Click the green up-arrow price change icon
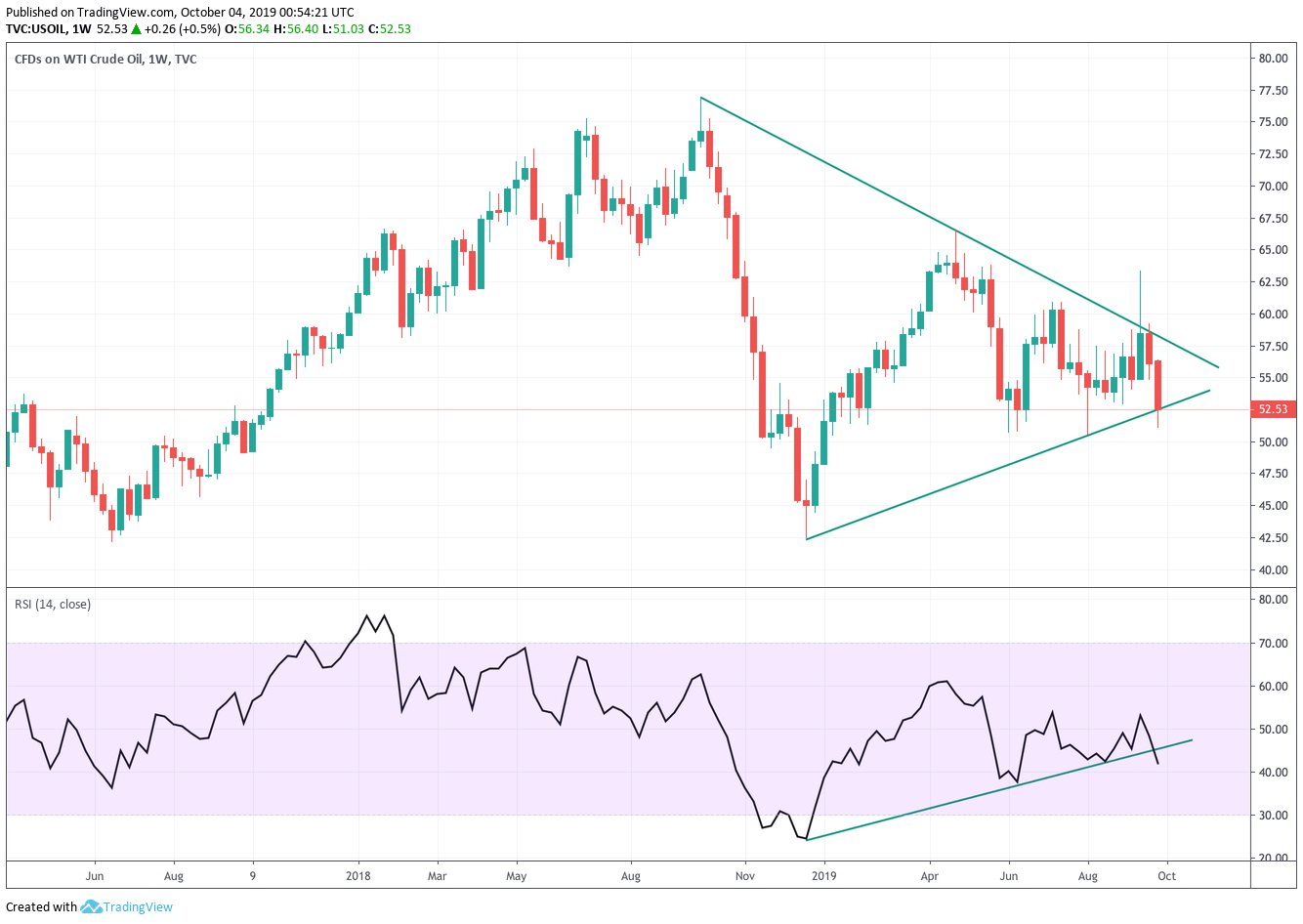This screenshot has height=924, width=1303. 136,29
